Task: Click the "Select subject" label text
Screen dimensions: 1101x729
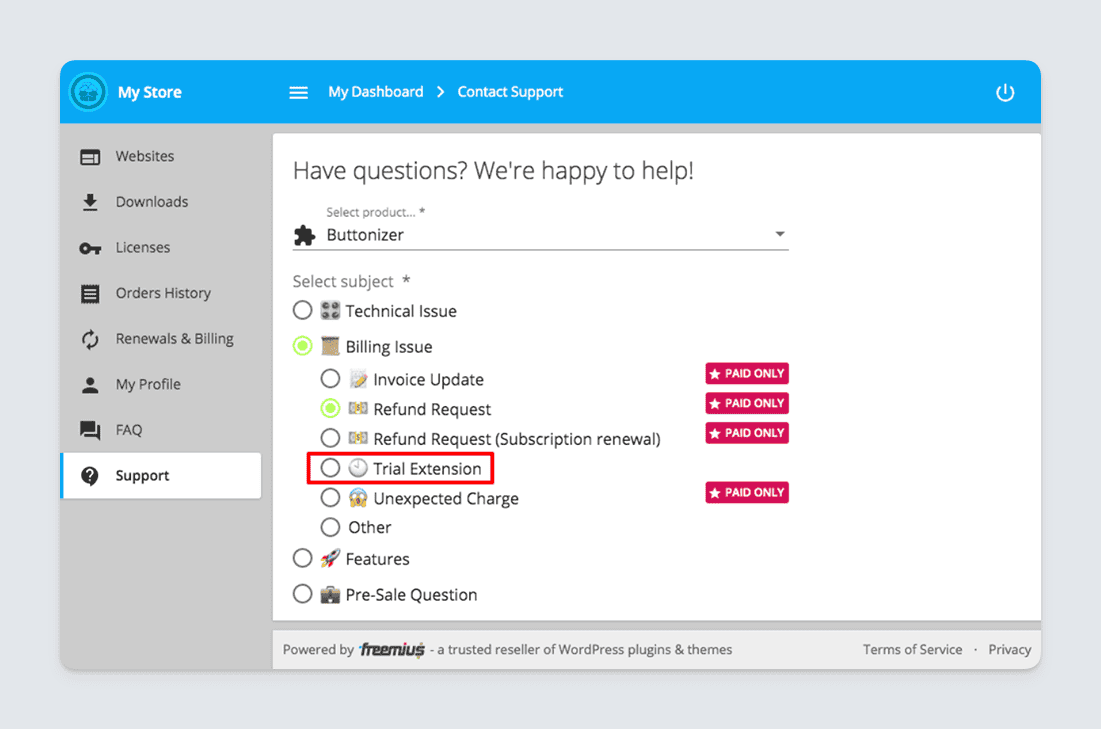Action: click(343, 282)
